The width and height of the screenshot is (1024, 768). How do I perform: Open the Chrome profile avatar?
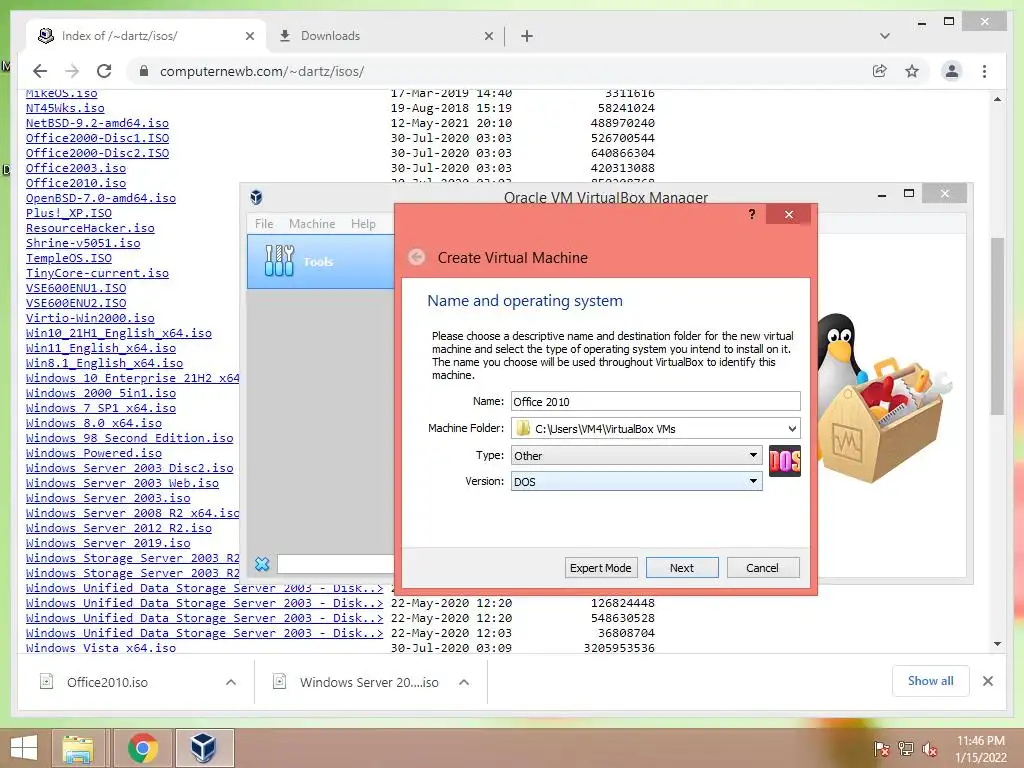(952, 71)
